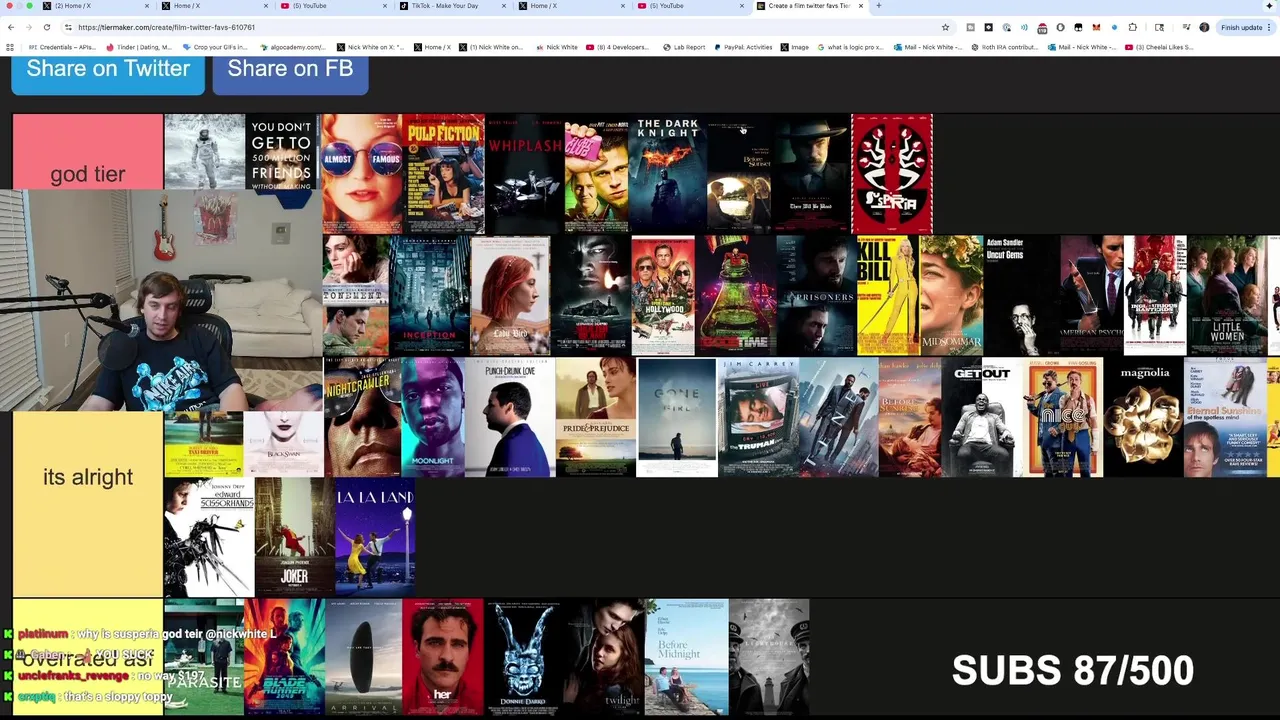Image resolution: width=1280 pixels, height=720 pixels.
Task: Close the TikTok - Make Your Day tab
Action: [x=503, y=6]
